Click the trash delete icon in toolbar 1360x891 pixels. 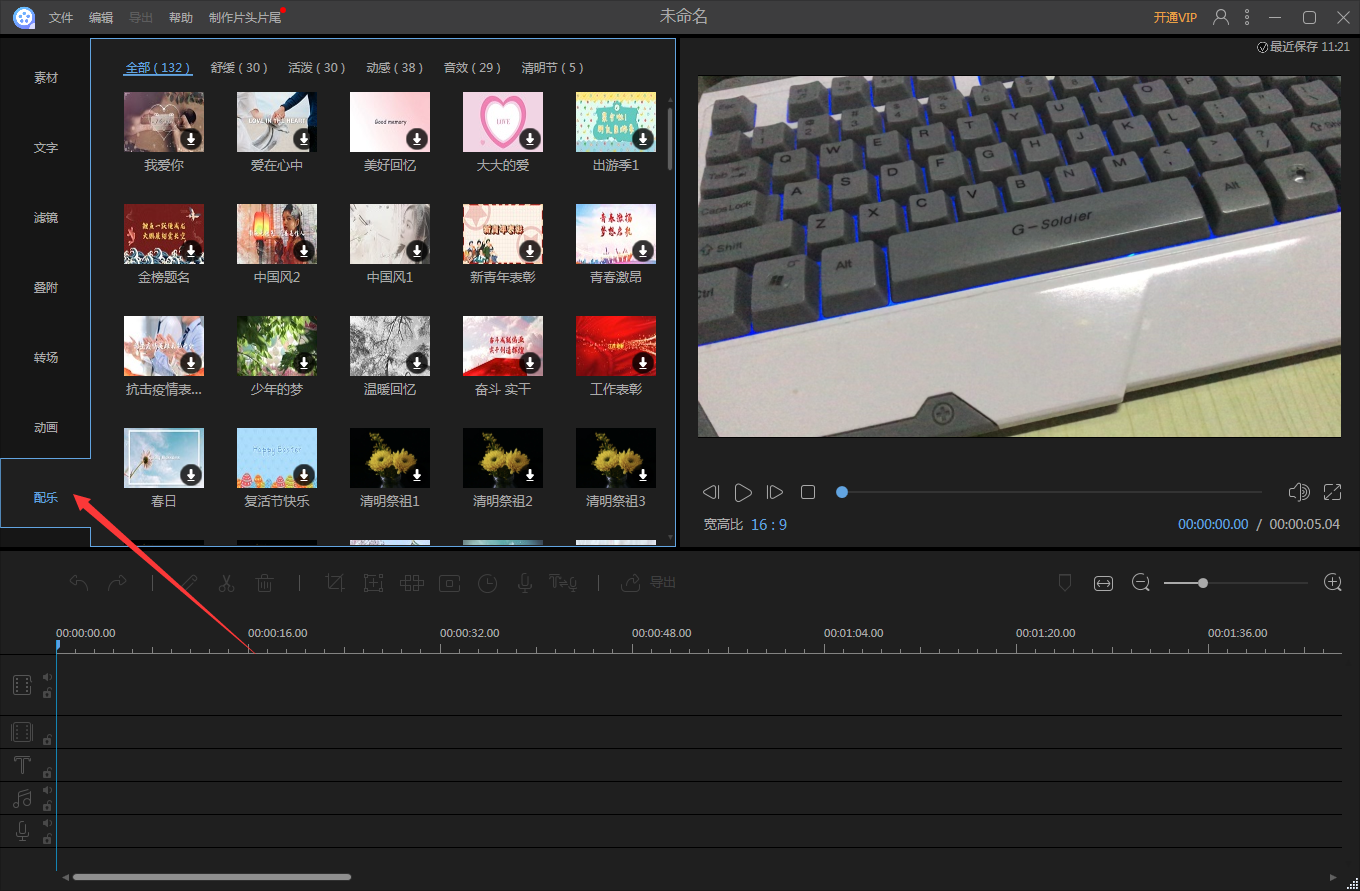click(x=264, y=583)
